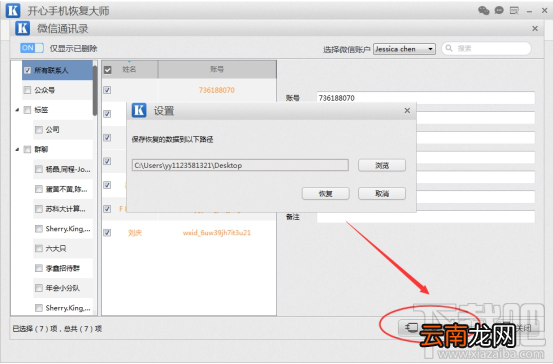
Task: Uncheck the 所有联系人 checkbox
Action: click(27, 71)
